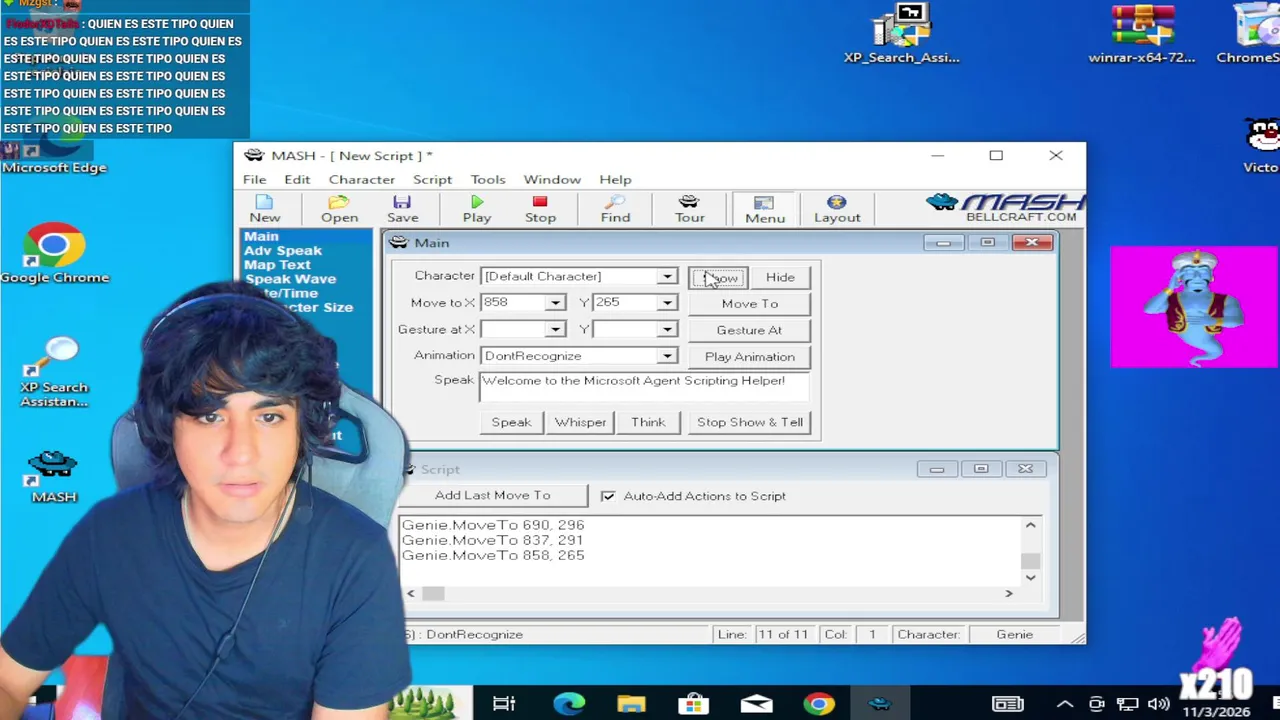Open Mail app from the taskbar
The image size is (1280, 720).
[756, 704]
